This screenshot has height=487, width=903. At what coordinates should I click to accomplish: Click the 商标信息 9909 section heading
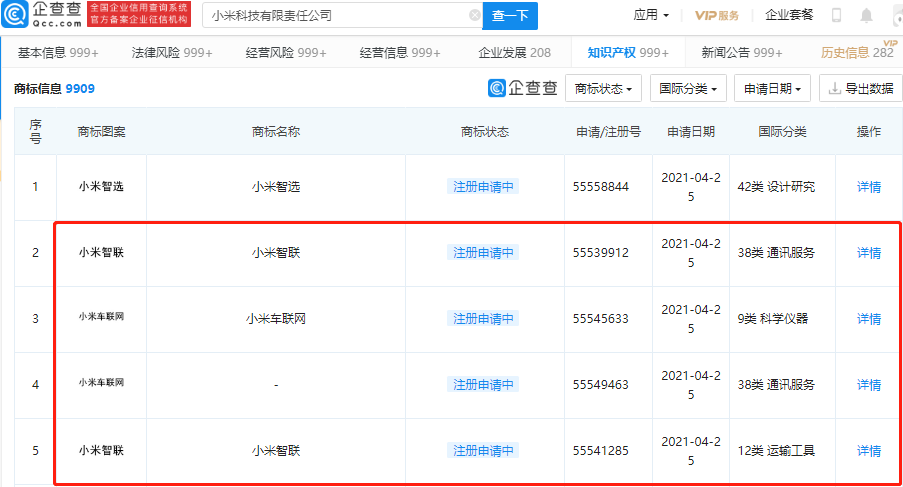click(54, 89)
